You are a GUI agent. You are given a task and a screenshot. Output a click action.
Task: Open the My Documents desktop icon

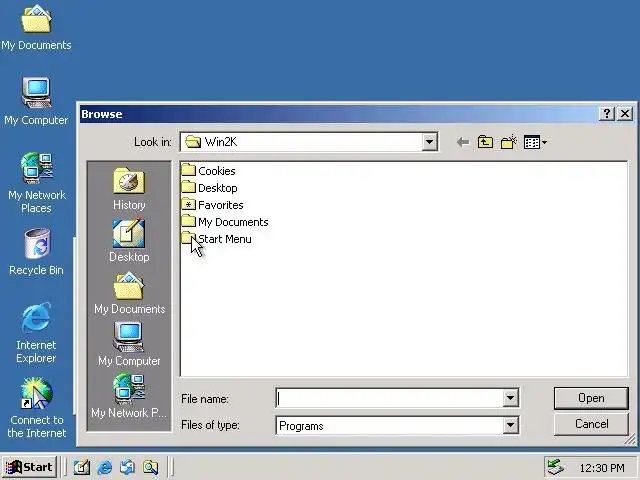click(36, 27)
